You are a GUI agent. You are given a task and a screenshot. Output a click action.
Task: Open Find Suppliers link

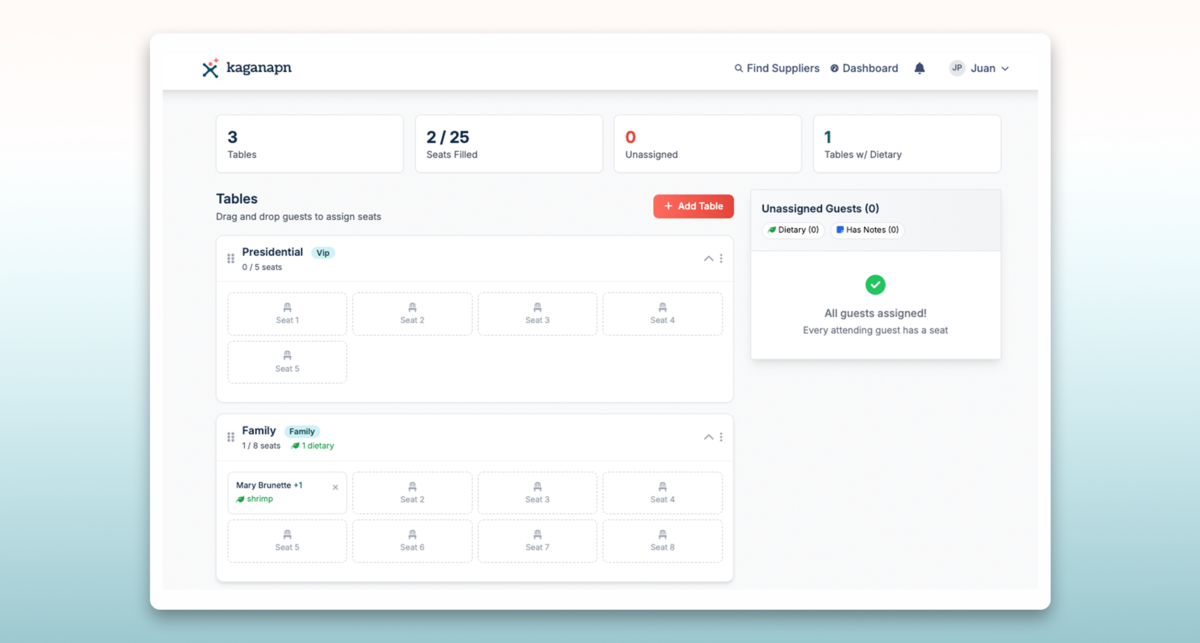point(782,68)
